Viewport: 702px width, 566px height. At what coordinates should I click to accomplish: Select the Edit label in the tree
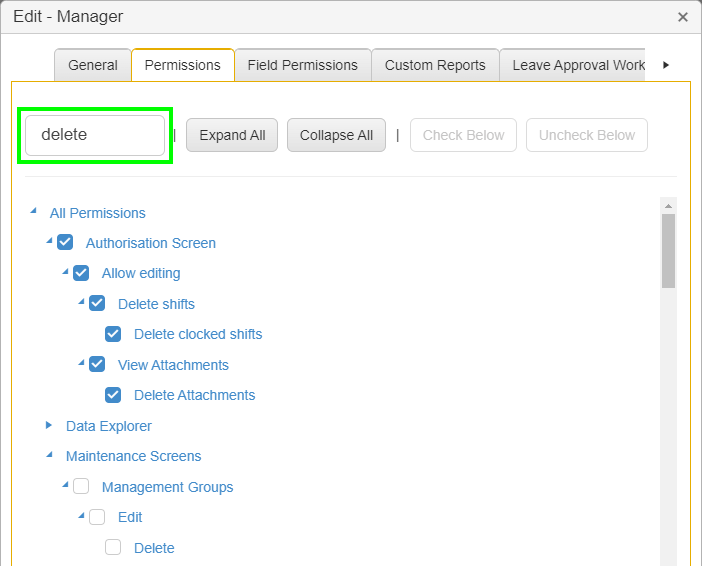point(130,517)
